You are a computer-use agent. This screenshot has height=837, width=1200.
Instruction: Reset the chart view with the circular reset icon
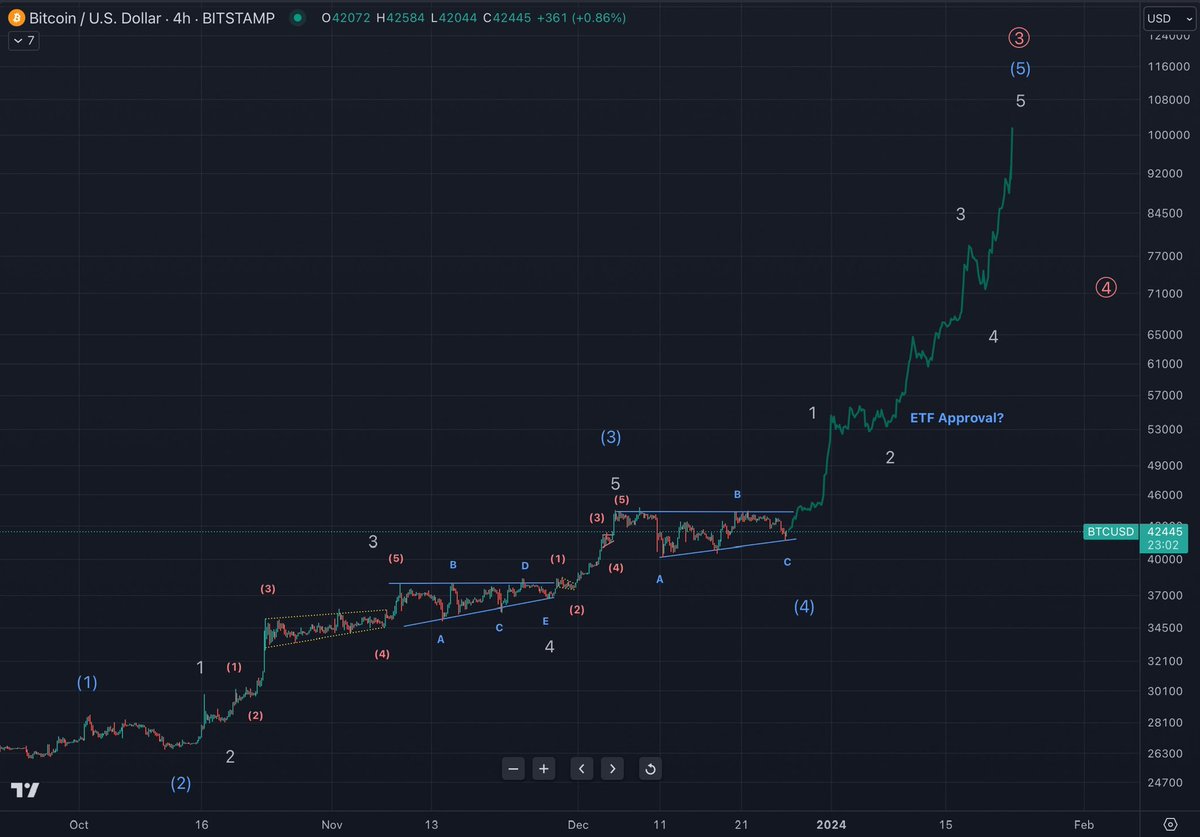point(650,768)
